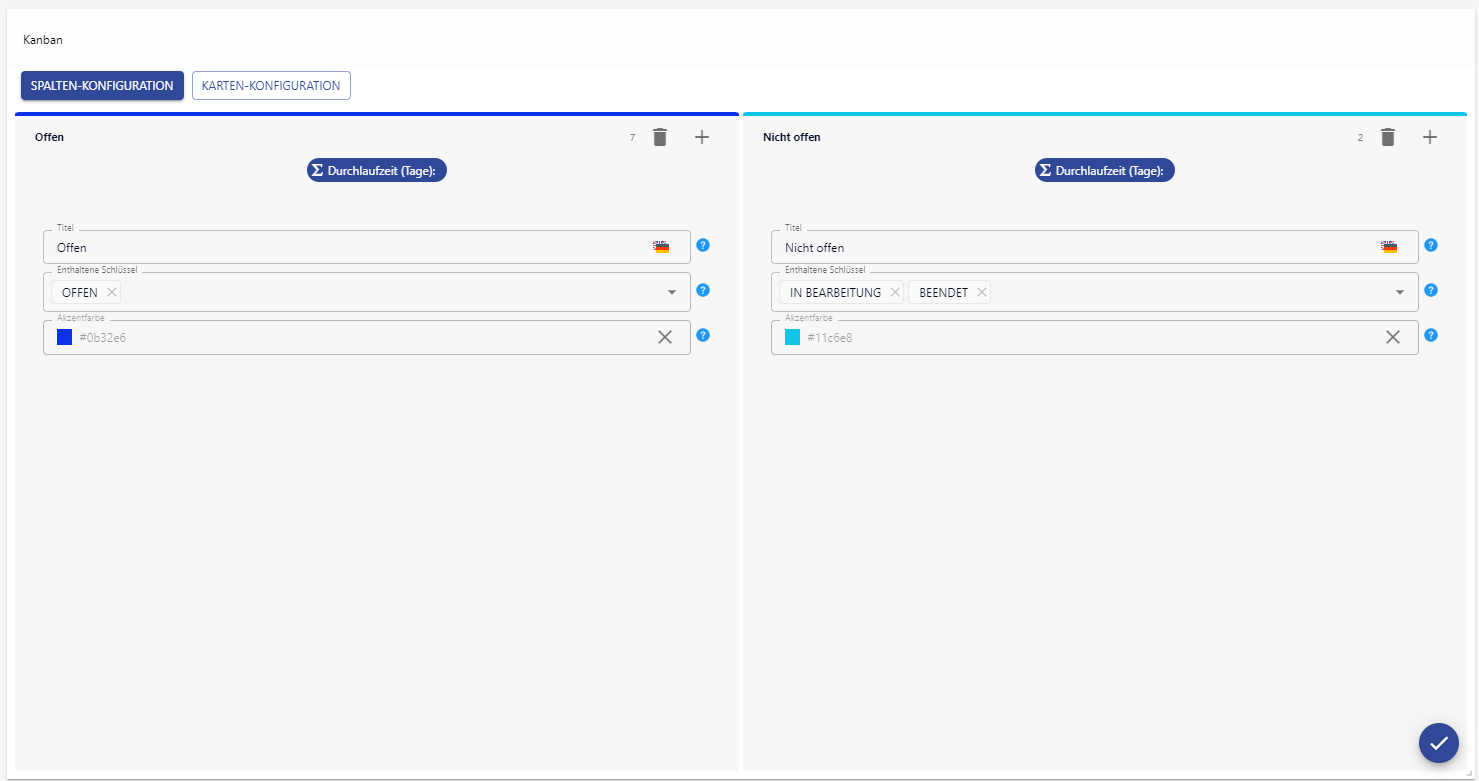This screenshot has height=781, width=1479.
Task: Click the Titel input containing Nicht offen
Action: pyautogui.click(x=1070, y=248)
